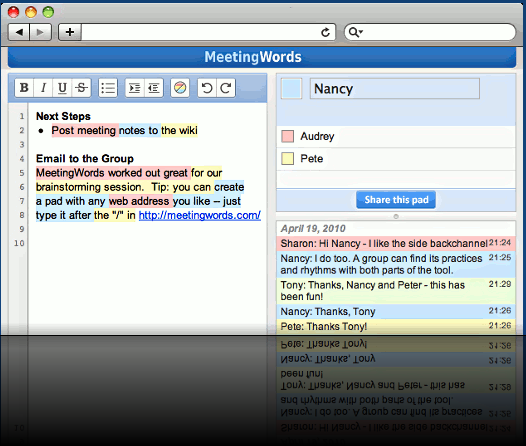Click the 'Post meeting notes to the wiki' bullet
The width and height of the screenshot is (526, 446).
pos(124,130)
